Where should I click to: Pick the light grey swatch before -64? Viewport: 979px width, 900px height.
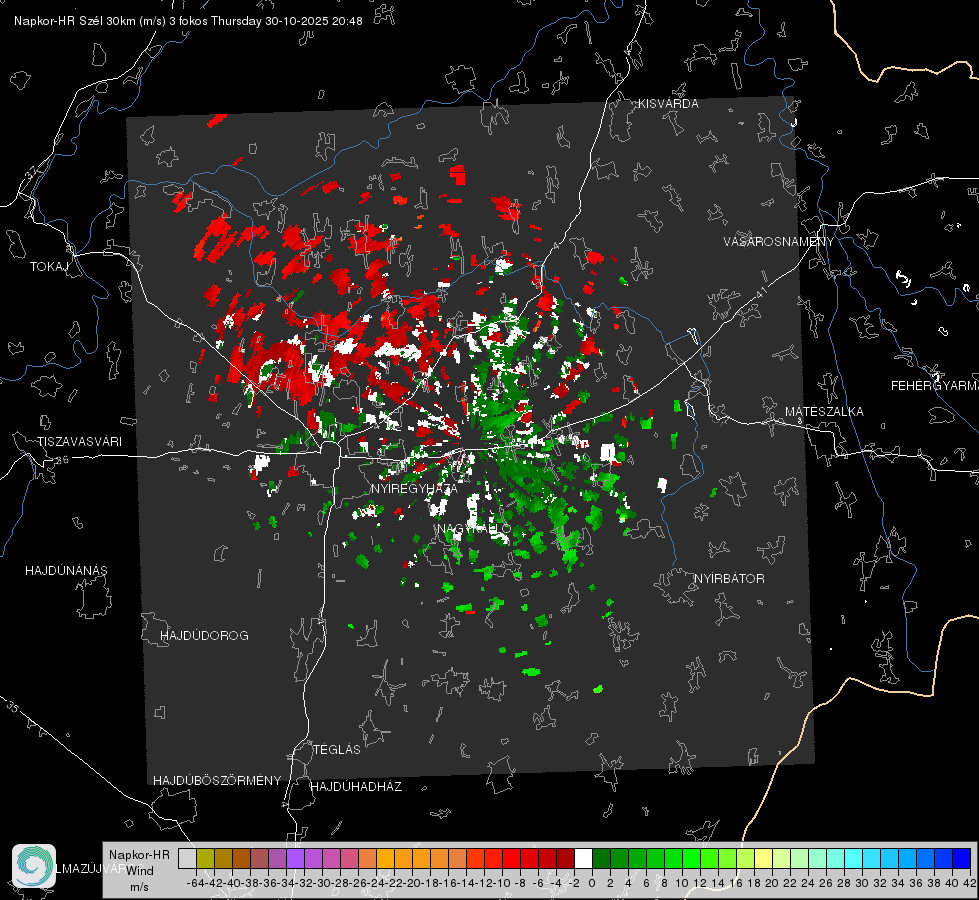pyautogui.click(x=187, y=858)
